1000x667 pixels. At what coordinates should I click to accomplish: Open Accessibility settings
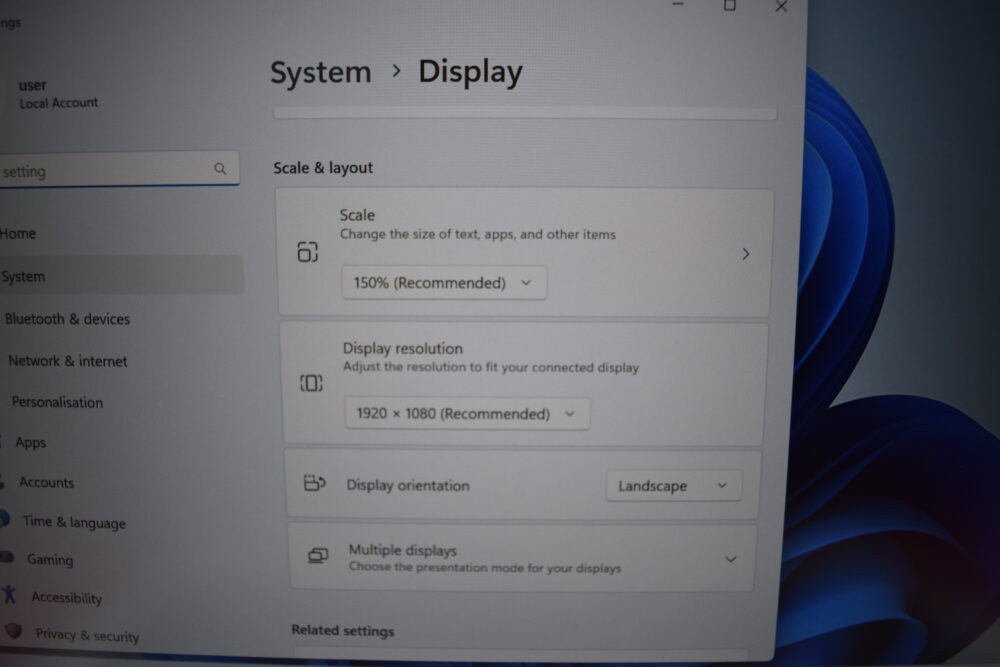point(67,597)
